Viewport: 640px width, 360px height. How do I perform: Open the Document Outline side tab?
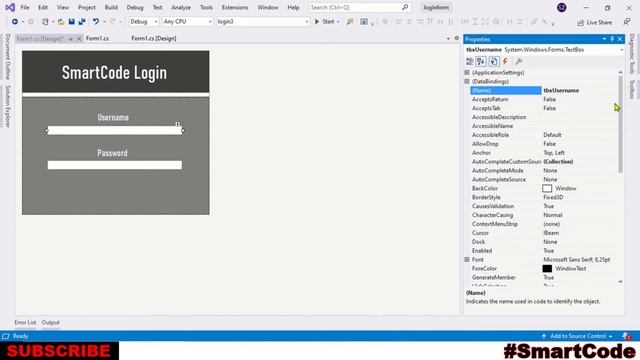(7, 57)
